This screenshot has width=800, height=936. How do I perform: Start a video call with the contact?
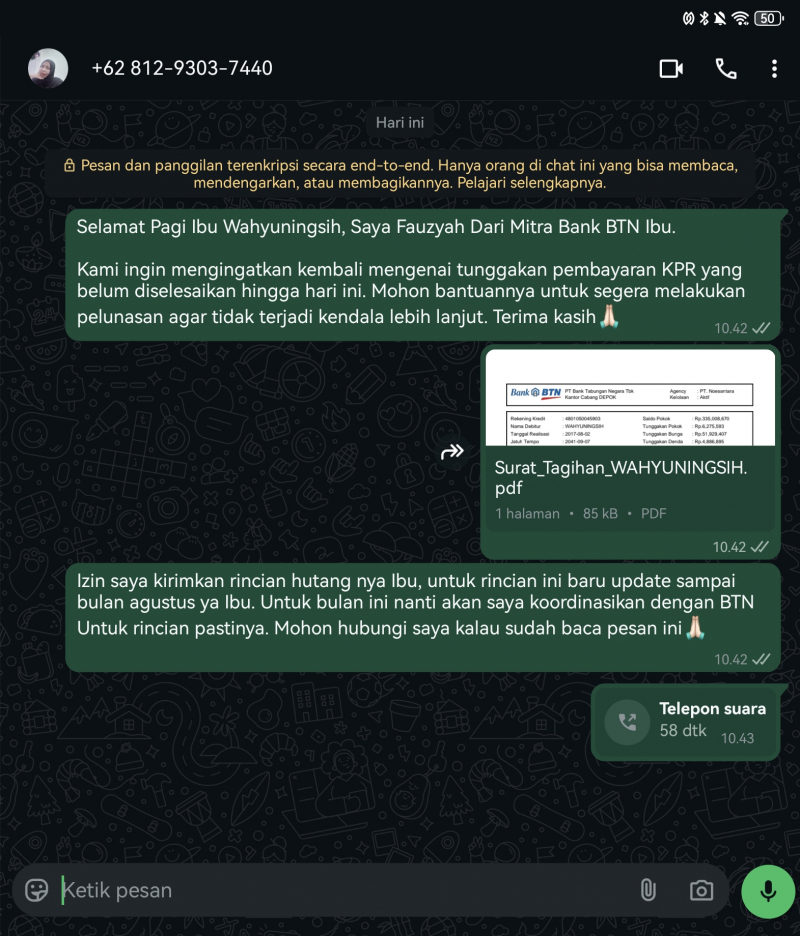671,69
